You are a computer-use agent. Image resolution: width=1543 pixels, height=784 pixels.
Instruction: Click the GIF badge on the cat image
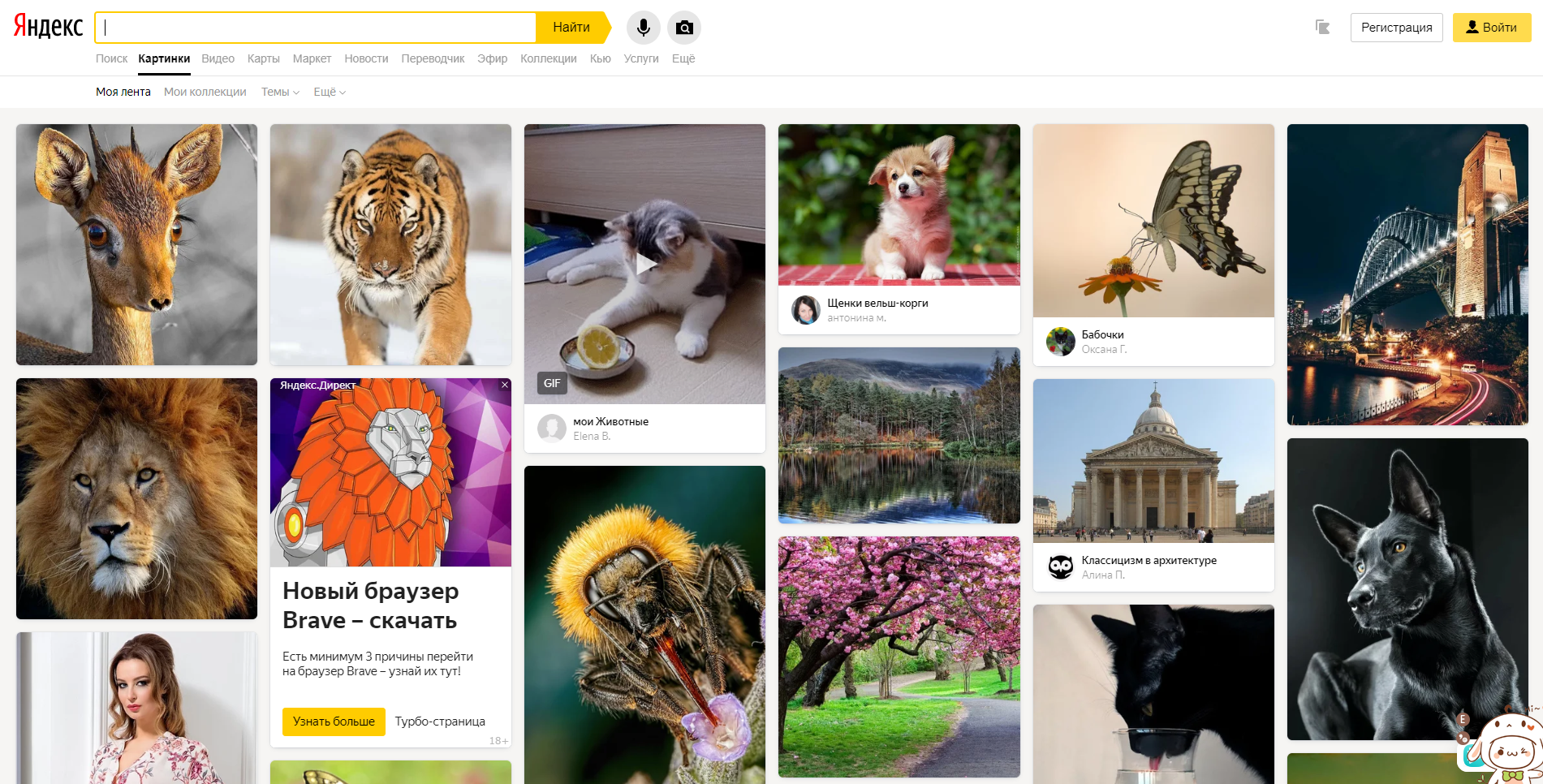pos(552,383)
